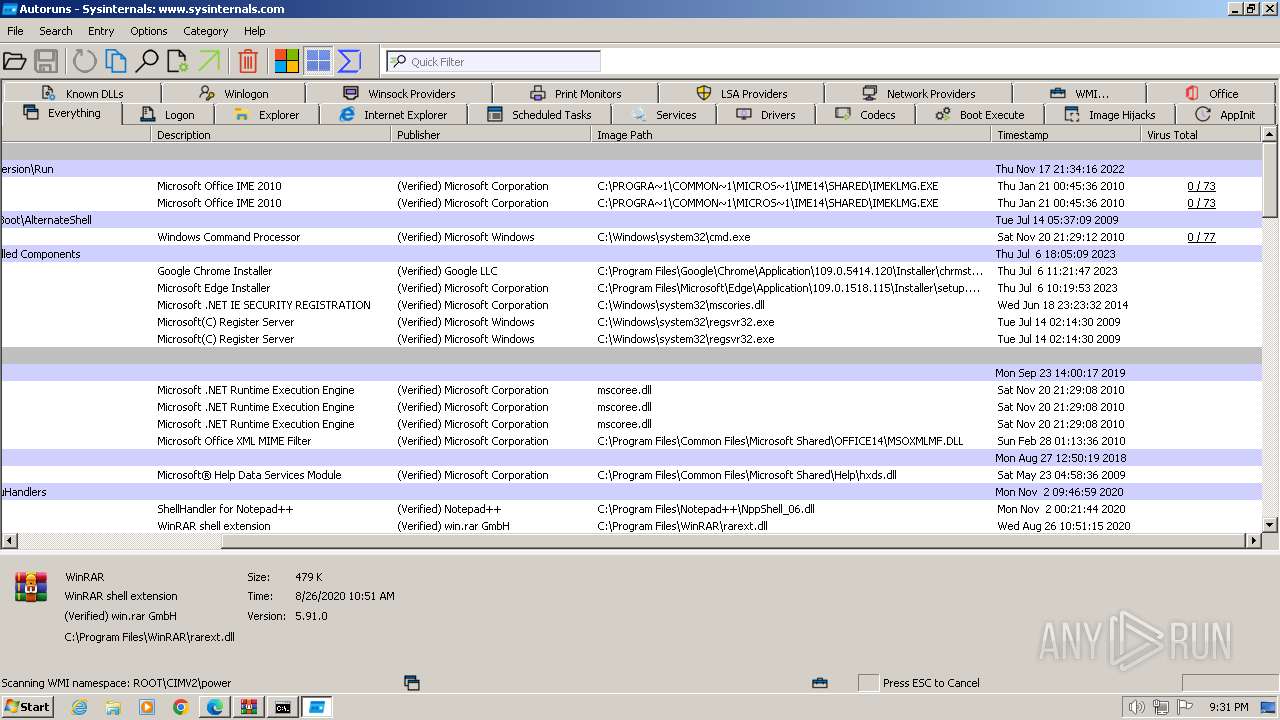
Task: Sort by the Description column header
Action: click(271, 135)
